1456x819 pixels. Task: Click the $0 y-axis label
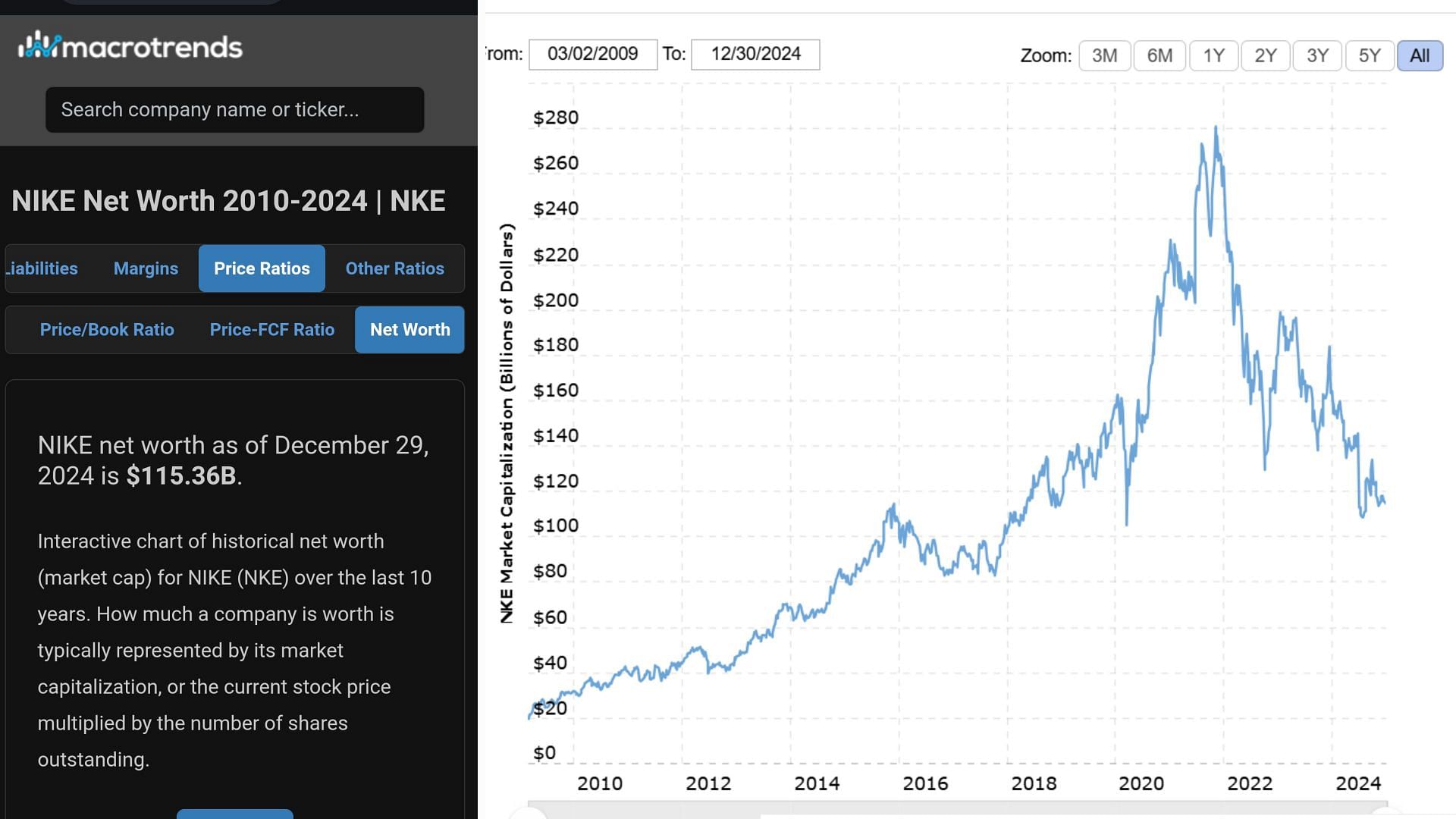click(x=544, y=753)
